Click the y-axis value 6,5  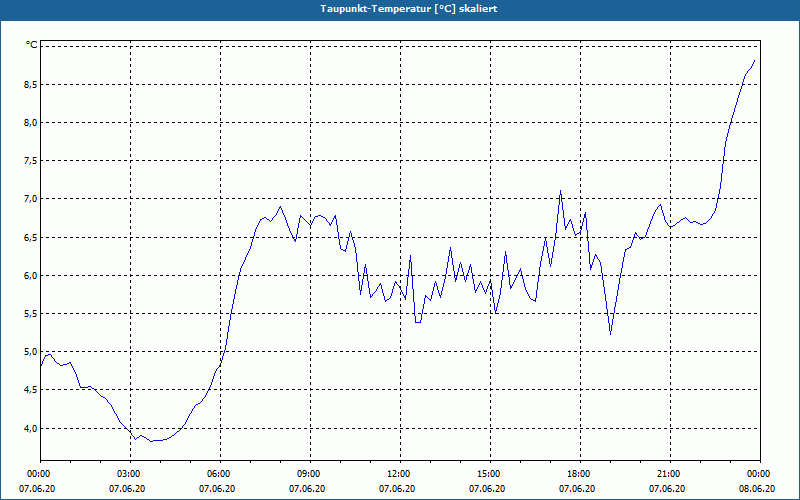(31, 237)
